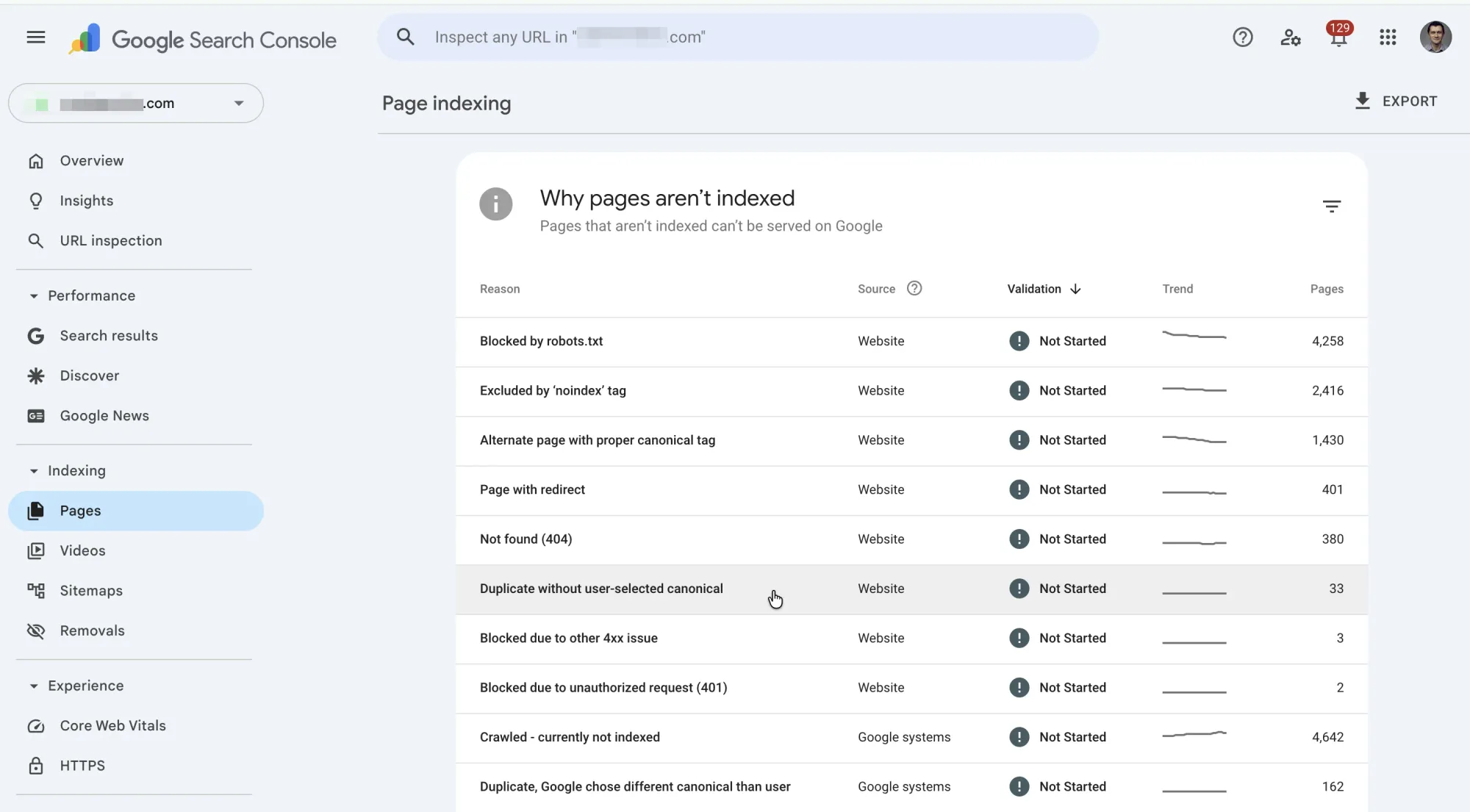
Task: Open Crawled - currently not indexed row
Action: click(911, 738)
